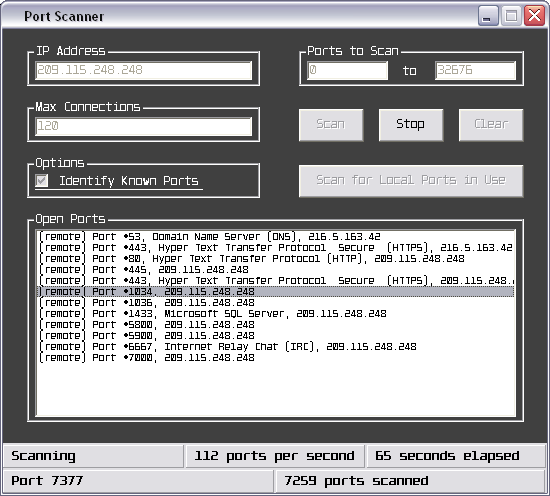Click the IP Address input field
The image size is (550, 496).
(x=143, y=70)
